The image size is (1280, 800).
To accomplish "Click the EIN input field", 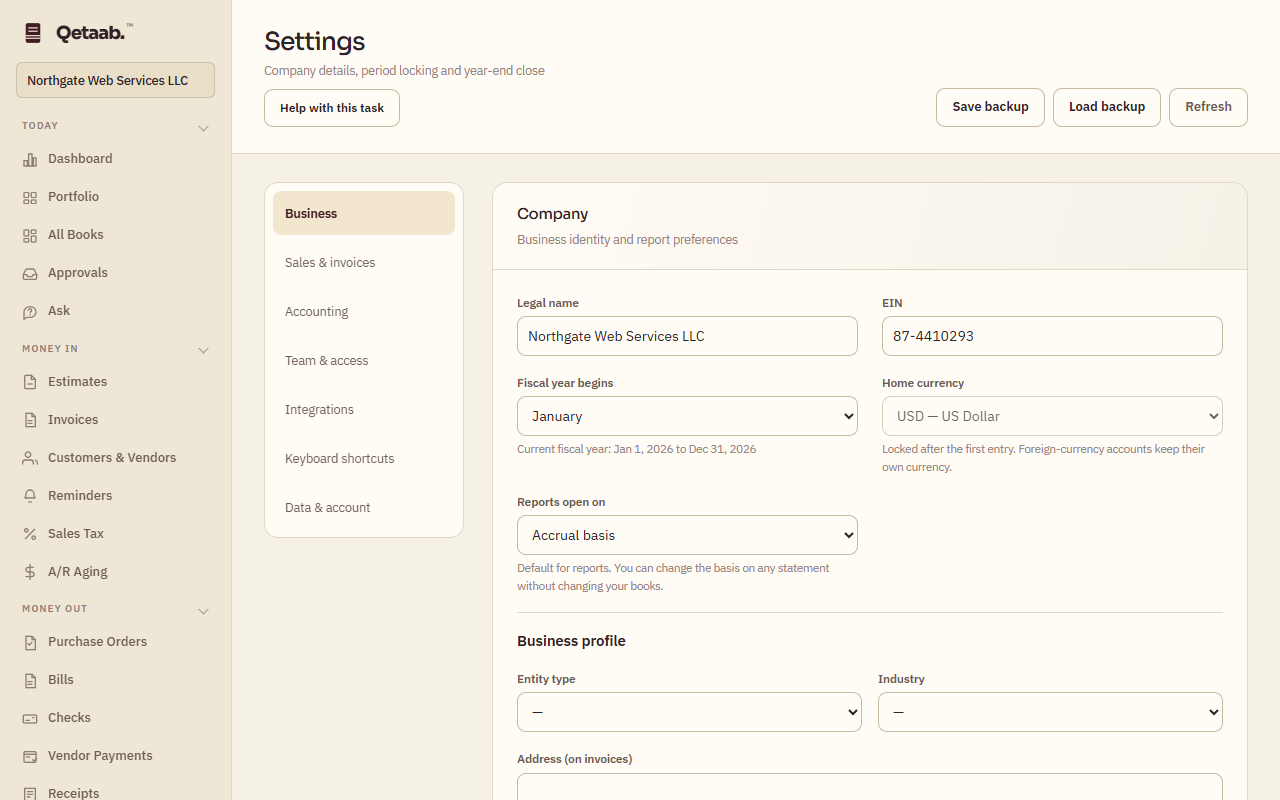I will tap(1052, 336).
